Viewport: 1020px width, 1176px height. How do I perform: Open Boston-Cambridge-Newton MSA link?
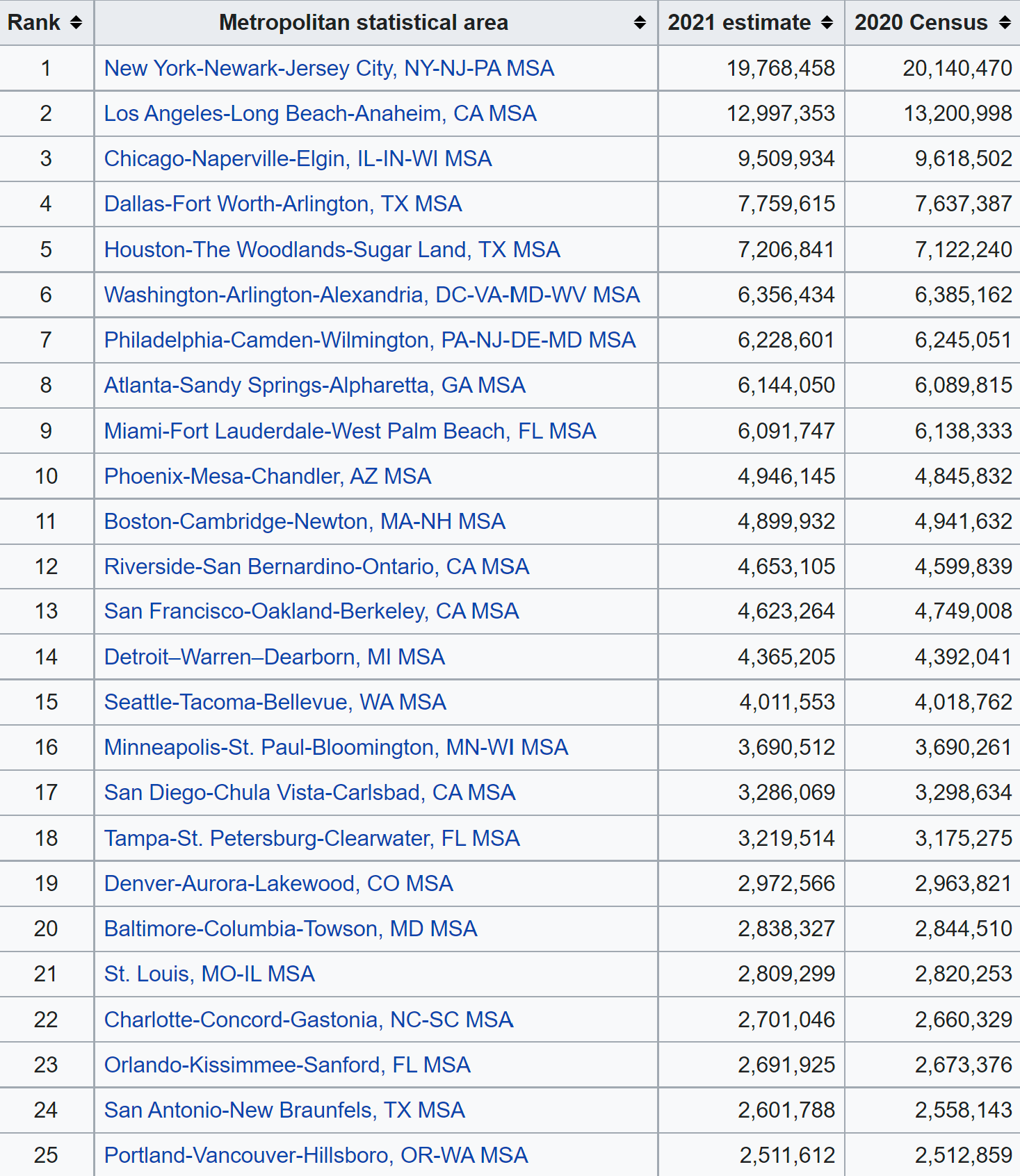point(305,521)
